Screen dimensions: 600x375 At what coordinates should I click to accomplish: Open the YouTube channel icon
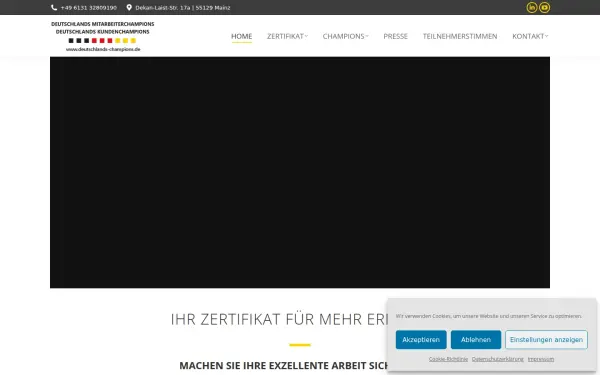[545, 7]
